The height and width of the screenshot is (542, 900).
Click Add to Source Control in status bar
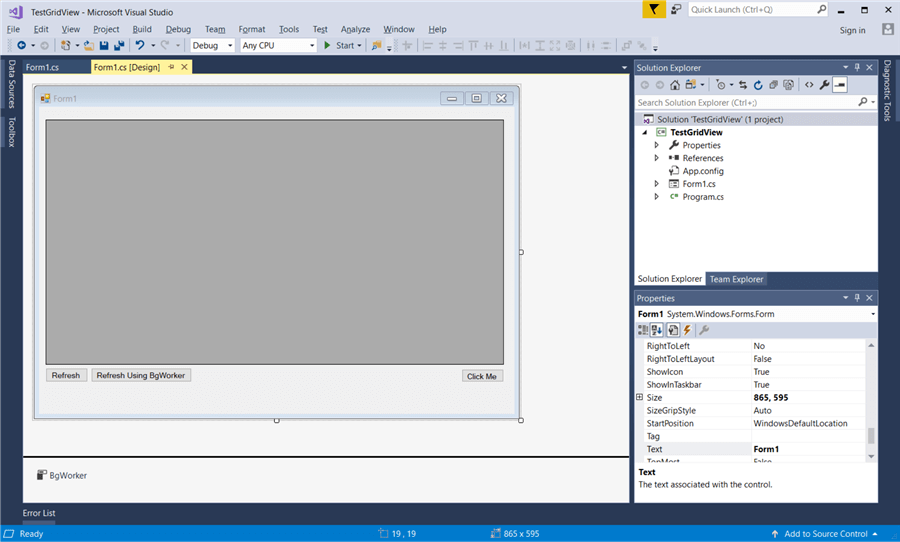click(x=825, y=533)
